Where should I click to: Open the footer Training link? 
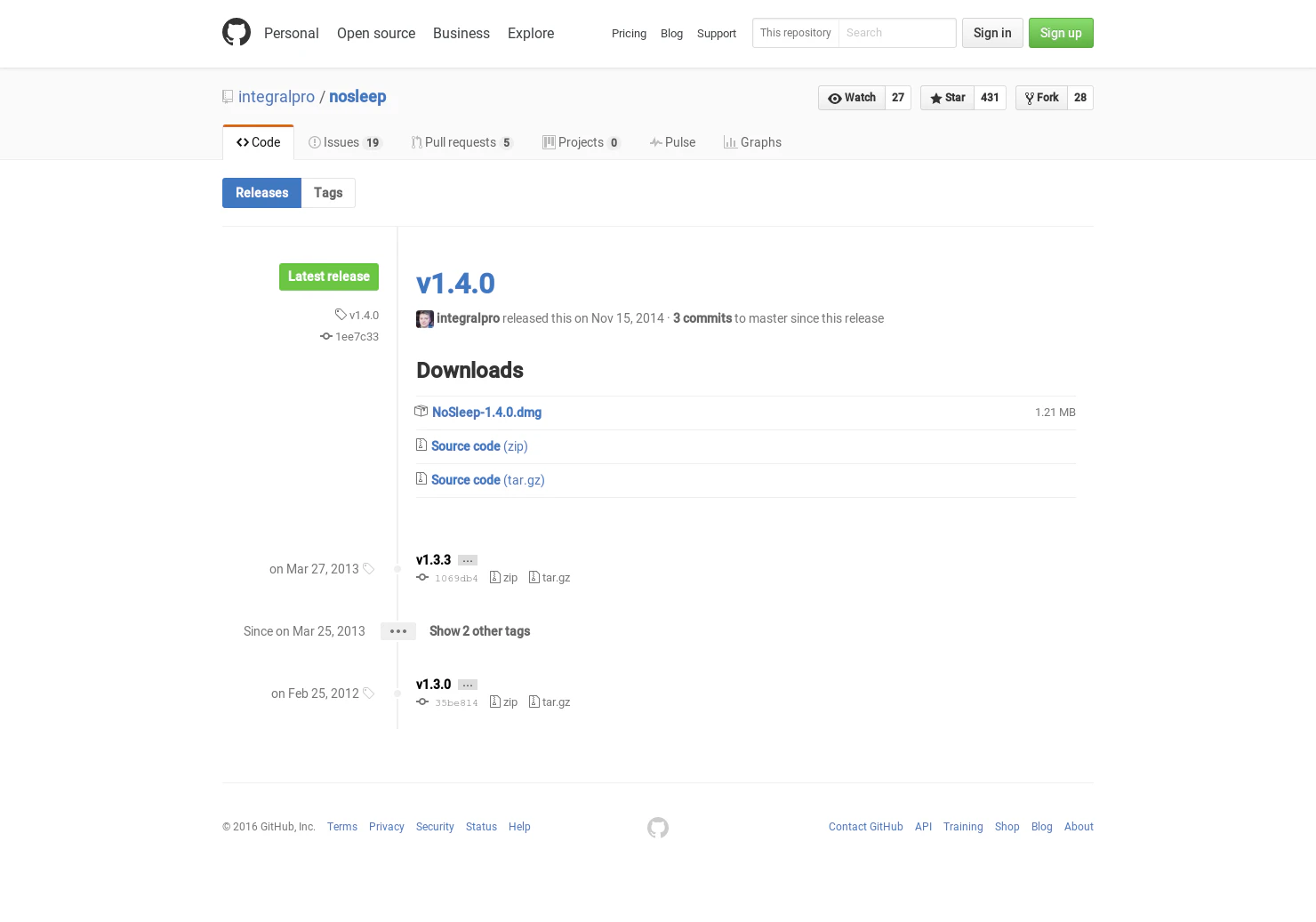[963, 827]
